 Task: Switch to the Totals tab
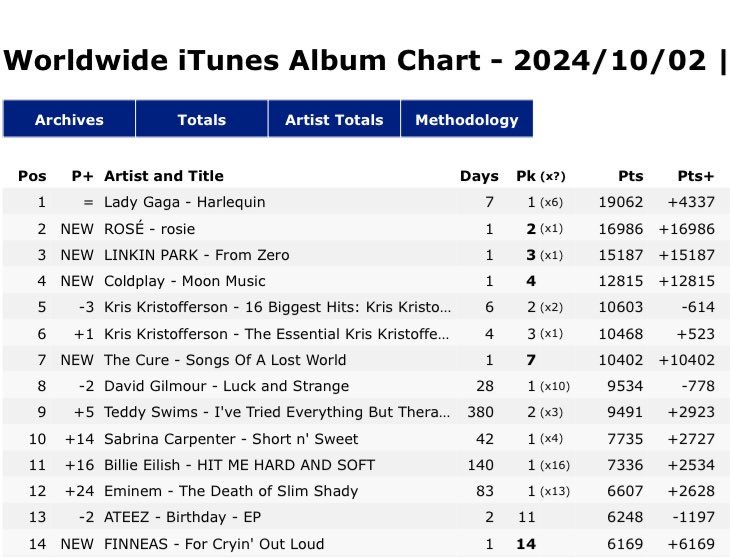coord(202,120)
